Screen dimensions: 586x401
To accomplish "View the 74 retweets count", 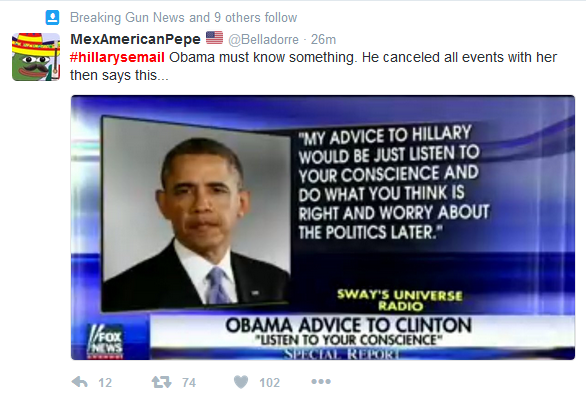I will 189,382.
